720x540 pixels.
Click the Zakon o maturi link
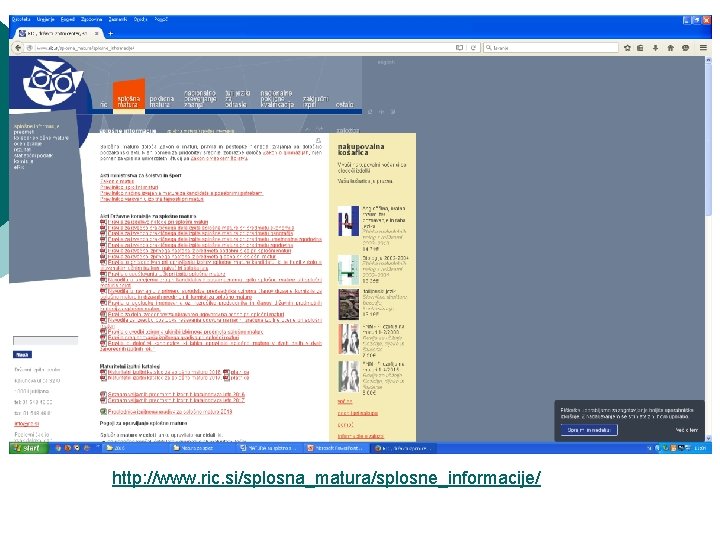117,181
